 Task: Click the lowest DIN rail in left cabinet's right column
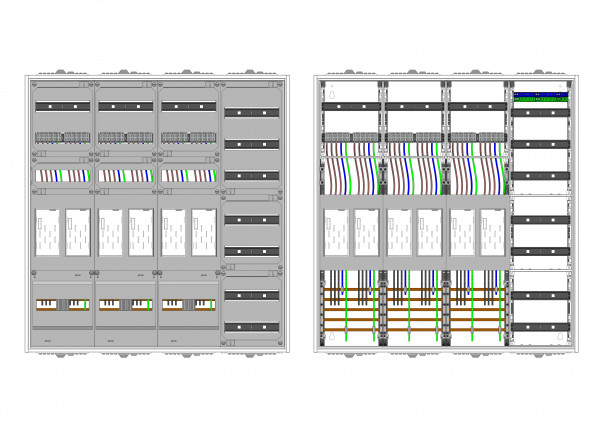[x=251, y=327]
